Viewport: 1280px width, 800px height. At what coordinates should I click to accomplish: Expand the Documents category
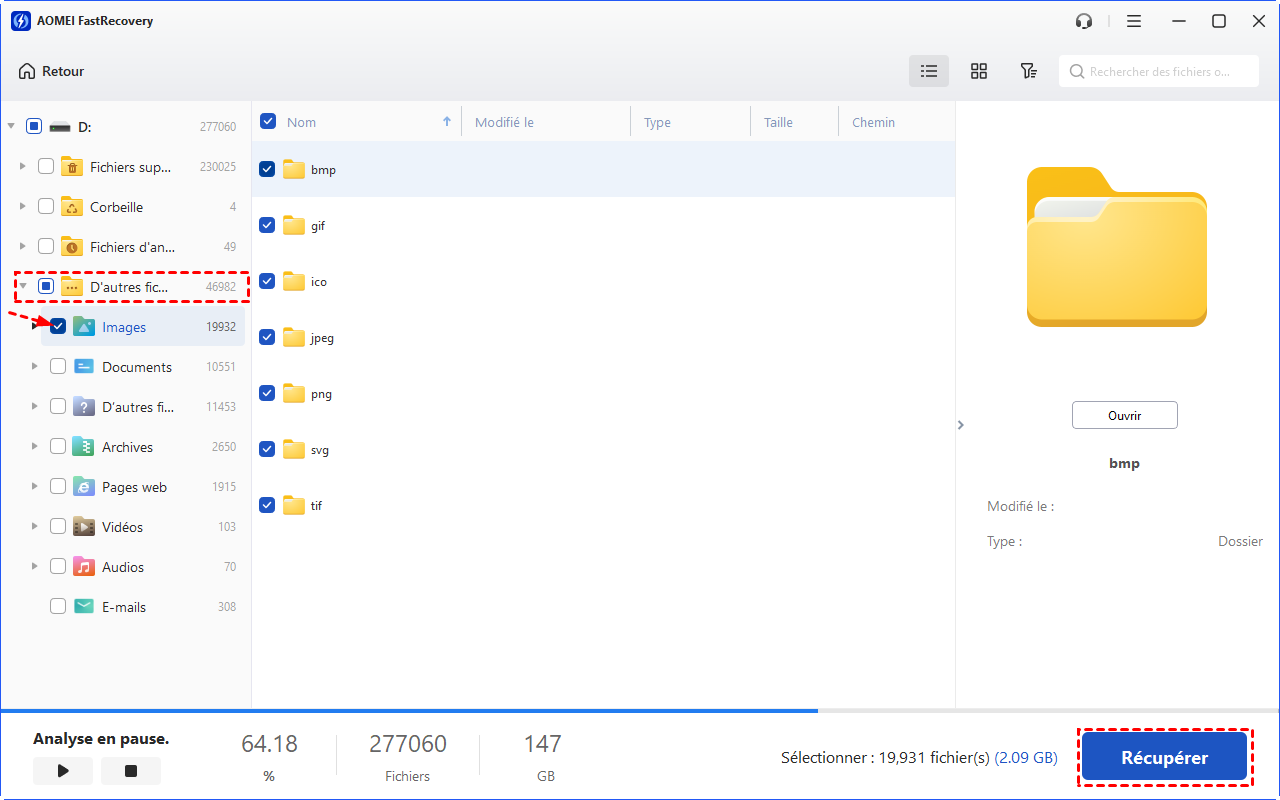(34, 366)
